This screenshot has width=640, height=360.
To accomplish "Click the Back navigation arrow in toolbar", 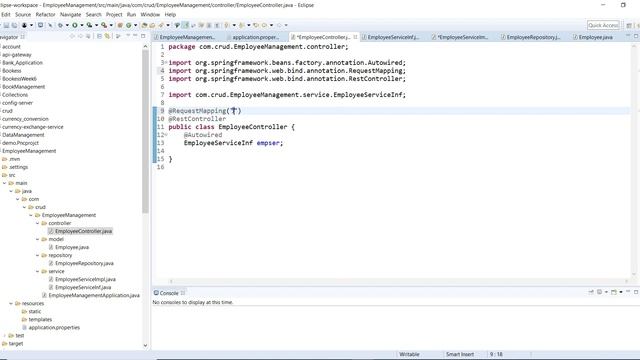I will click(x=264, y=25).
